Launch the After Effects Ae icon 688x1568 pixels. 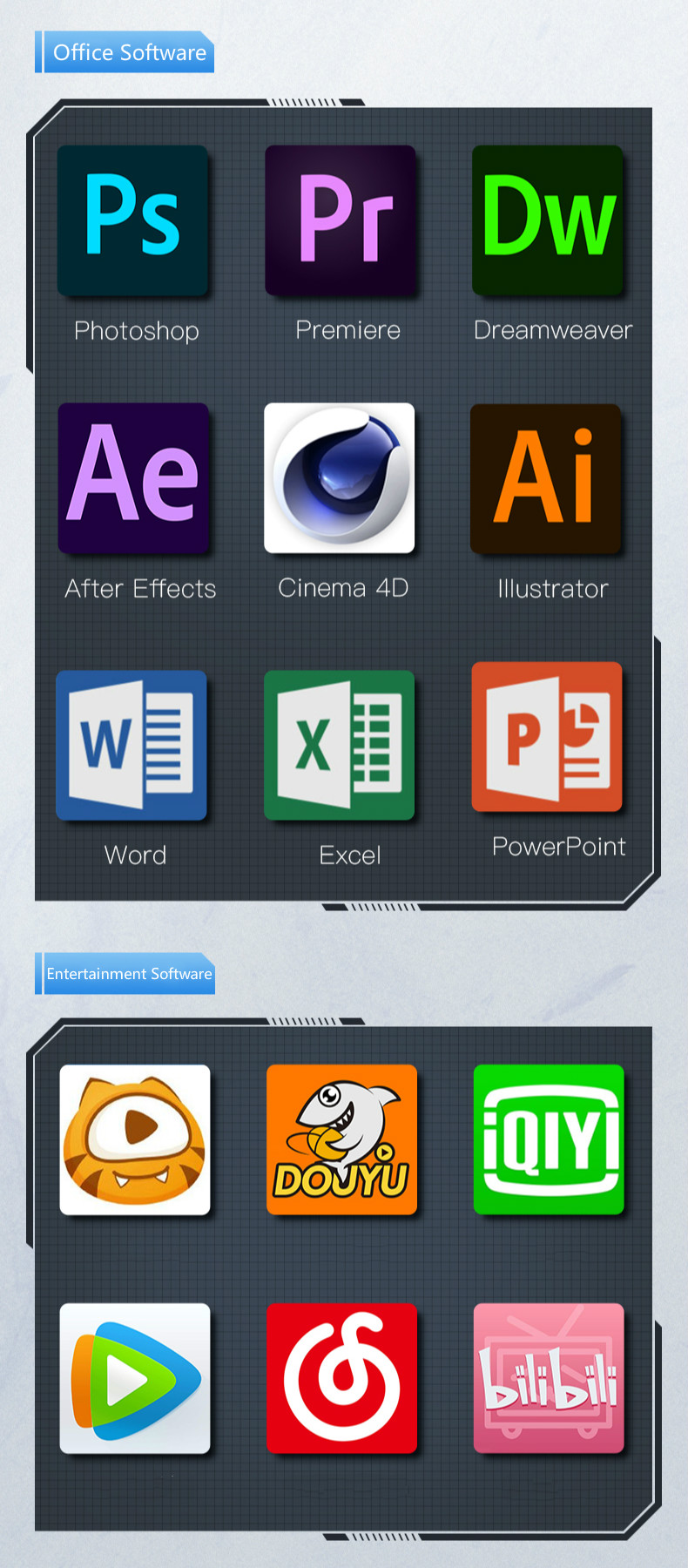click(133, 478)
